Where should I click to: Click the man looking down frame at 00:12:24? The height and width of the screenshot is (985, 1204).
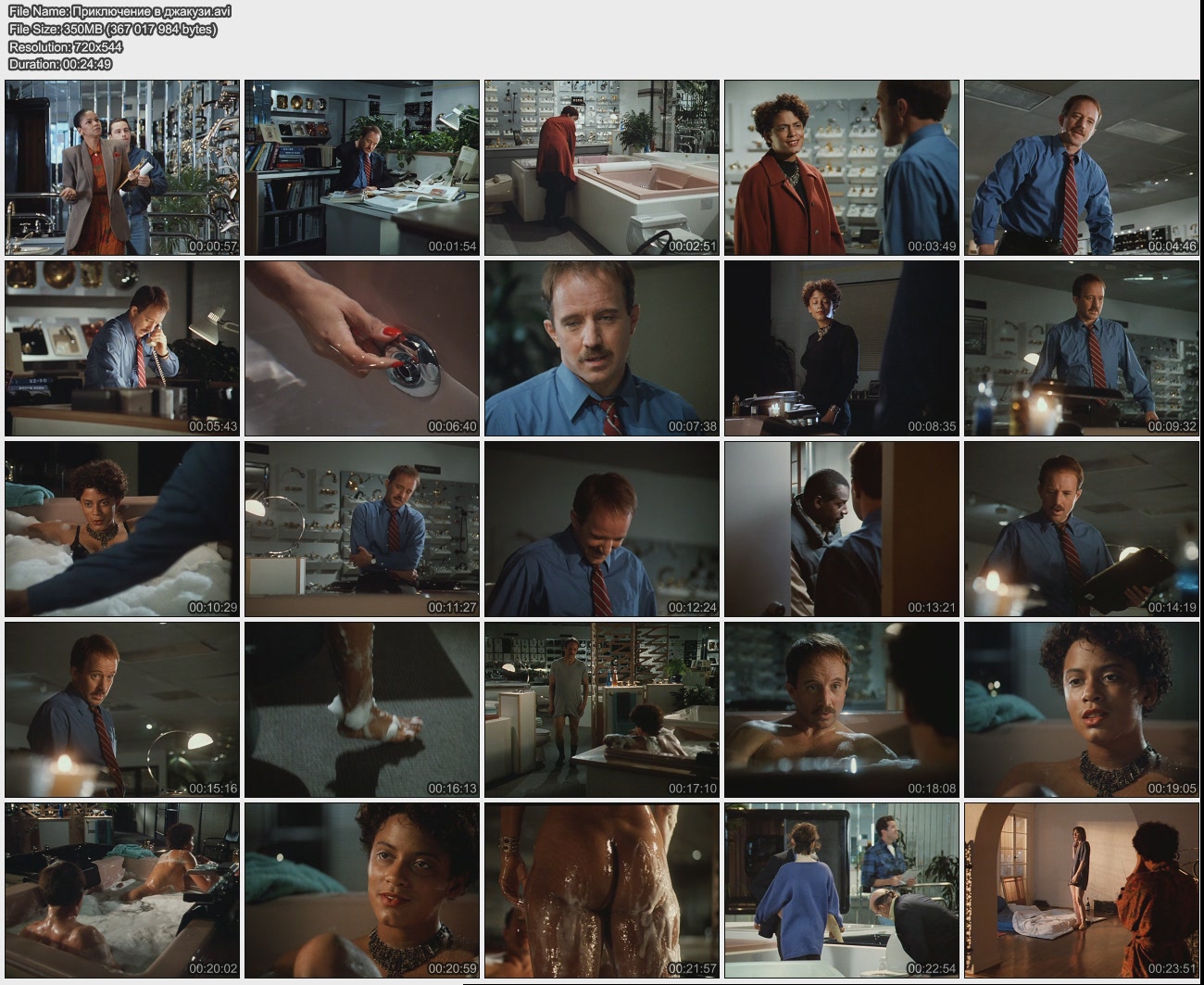tap(602, 529)
